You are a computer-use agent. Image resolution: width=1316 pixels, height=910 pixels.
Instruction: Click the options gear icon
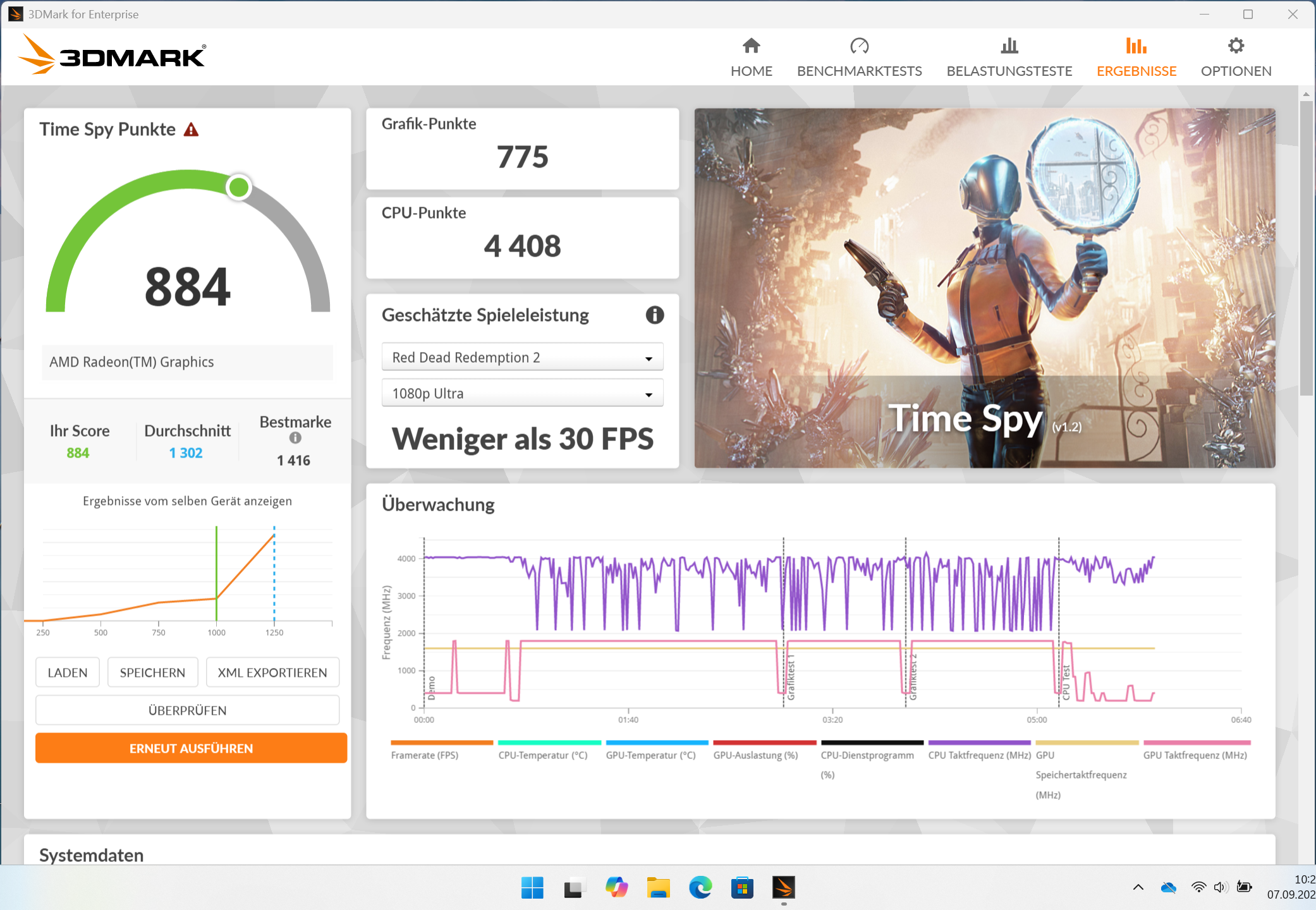(1236, 45)
